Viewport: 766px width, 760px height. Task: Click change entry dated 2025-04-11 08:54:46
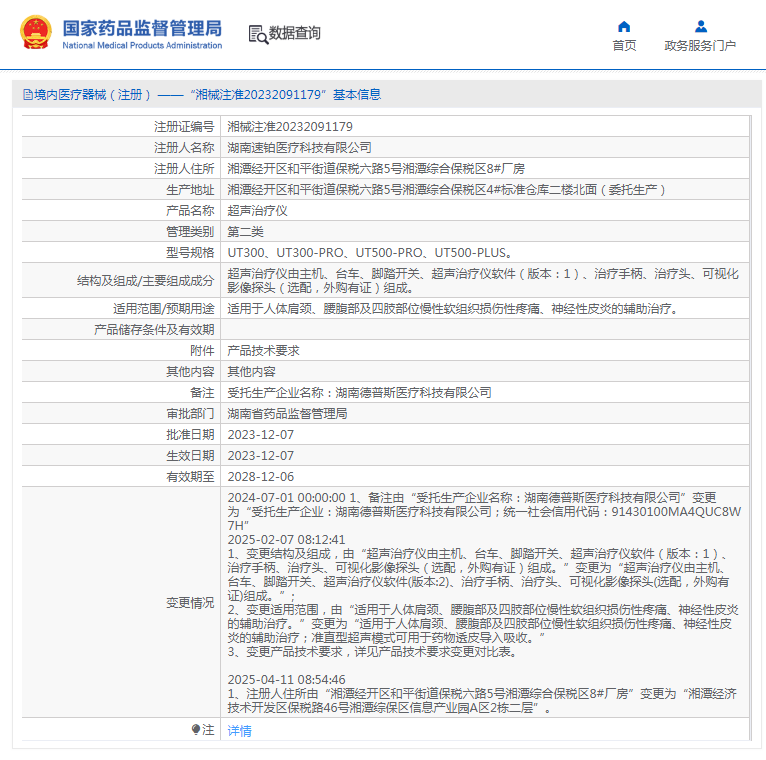point(482,694)
